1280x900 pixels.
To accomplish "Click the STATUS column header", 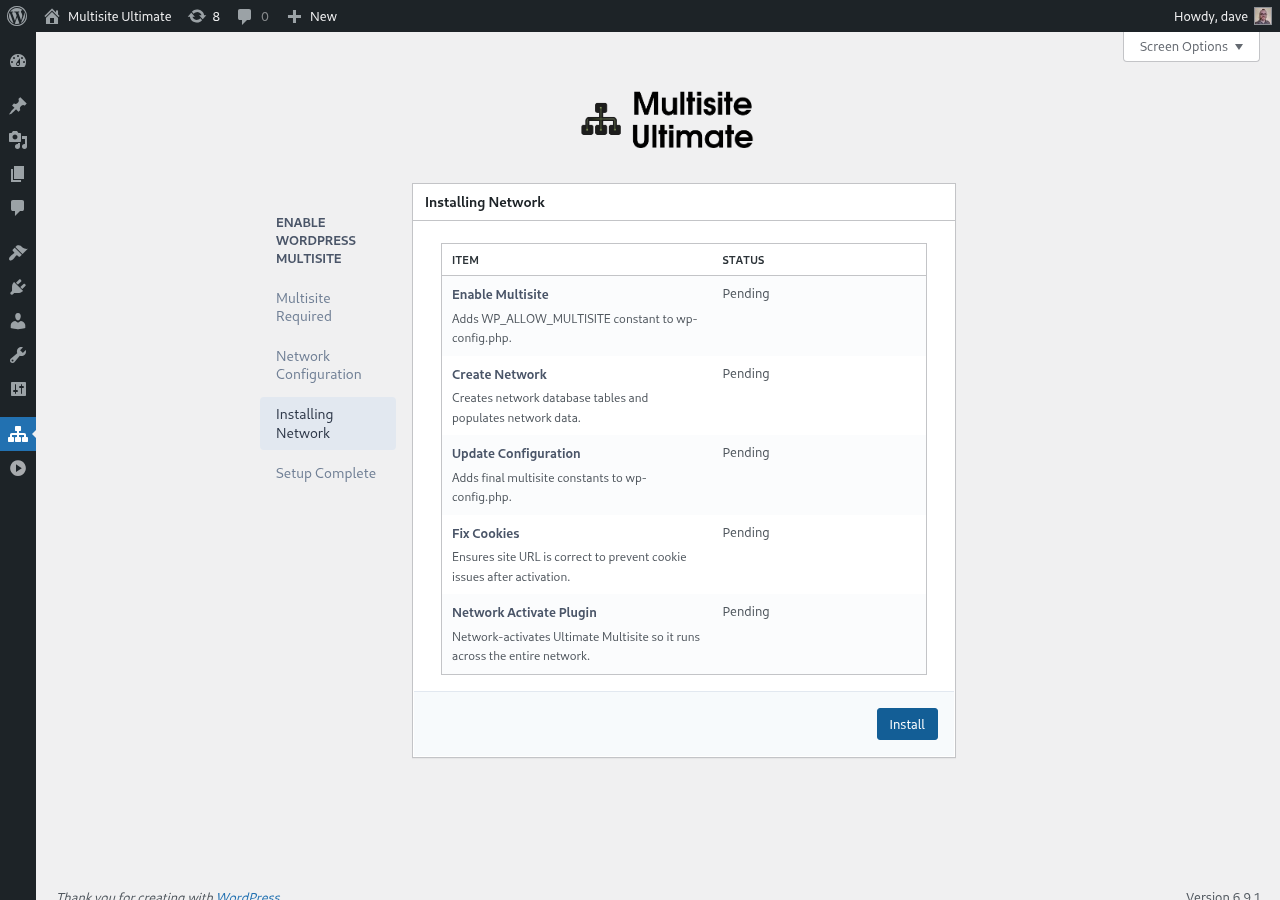I will tap(743, 260).
